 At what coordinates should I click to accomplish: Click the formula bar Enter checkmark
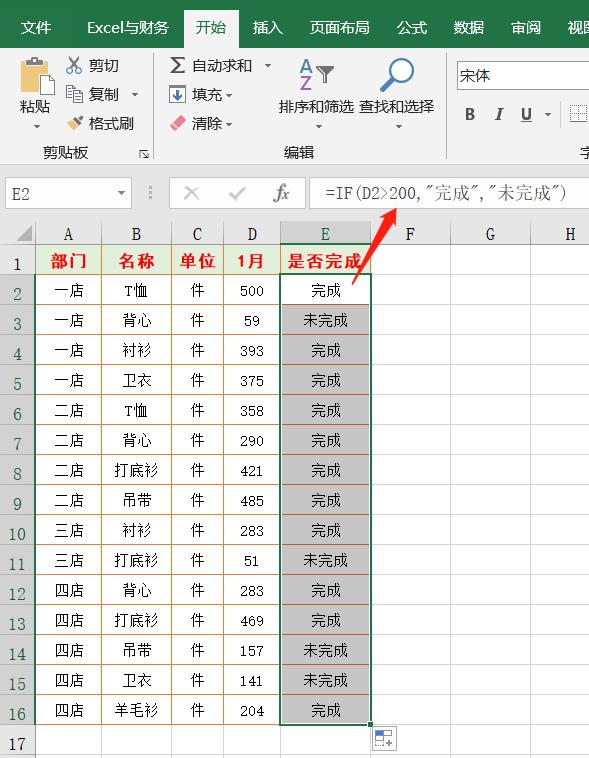[237, 193]
